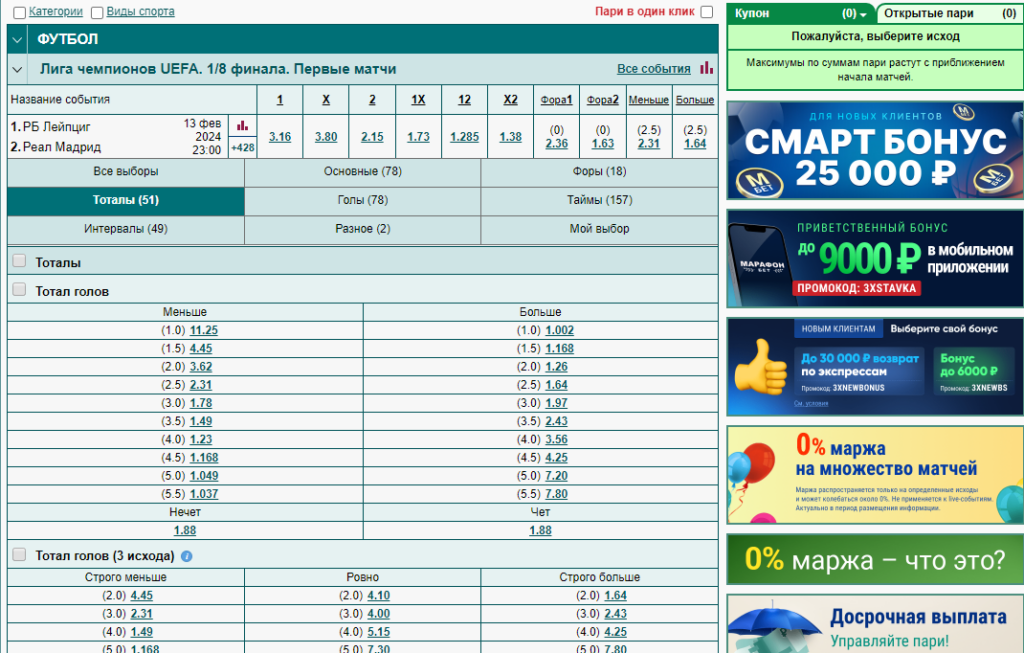The width and height of the screenshot is (1024, 653).
Task: Tick the Виды спорта checkbox
Action: 97,12
